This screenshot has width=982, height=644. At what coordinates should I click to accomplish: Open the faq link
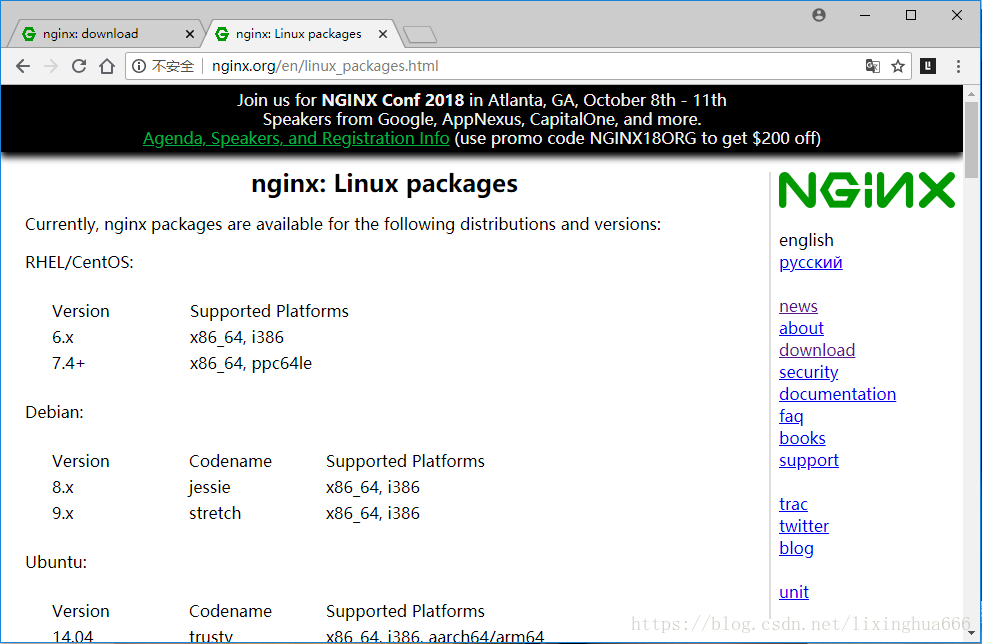pos(791,416)
